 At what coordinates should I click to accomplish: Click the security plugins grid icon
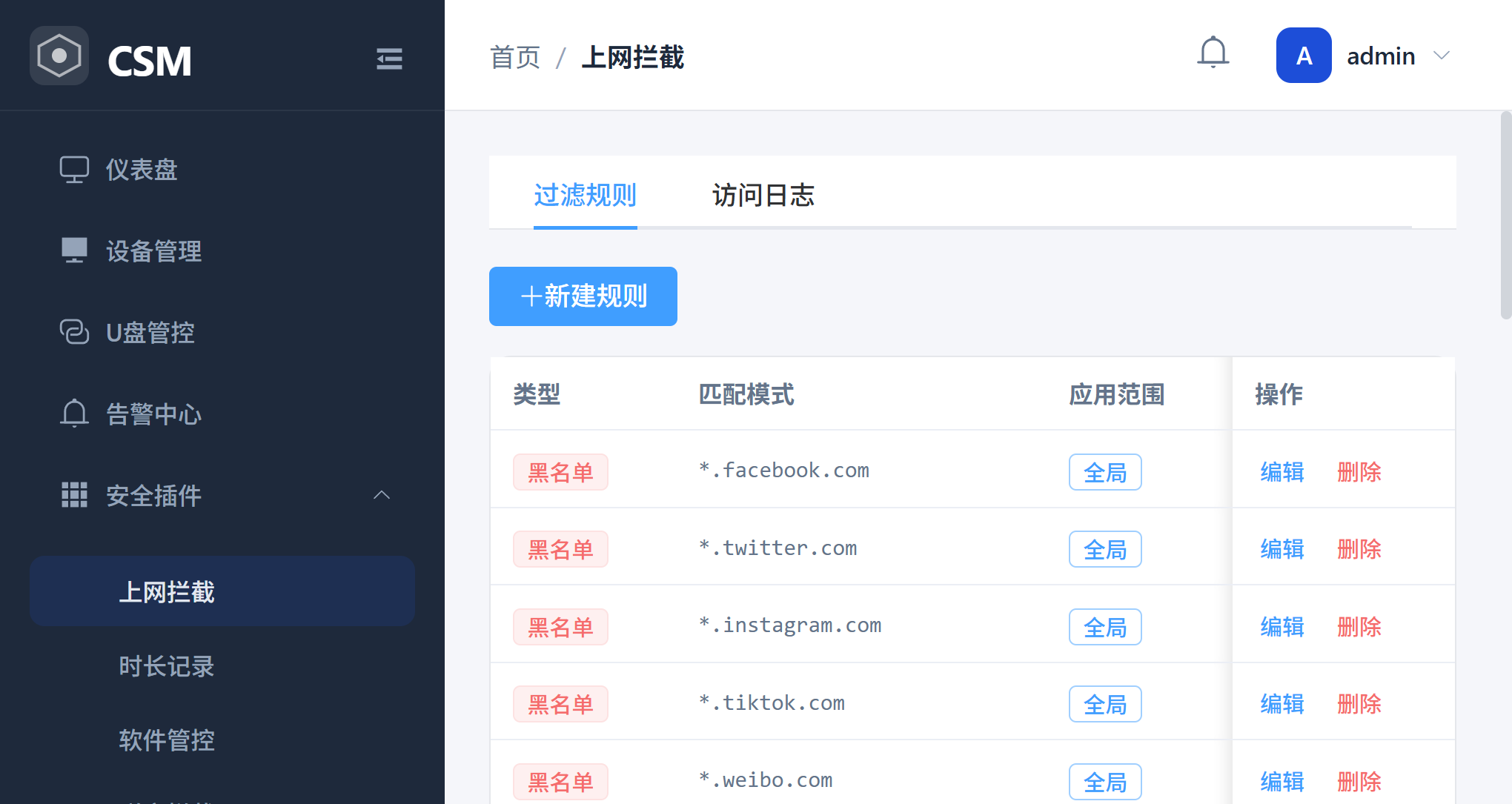point(74,495)
